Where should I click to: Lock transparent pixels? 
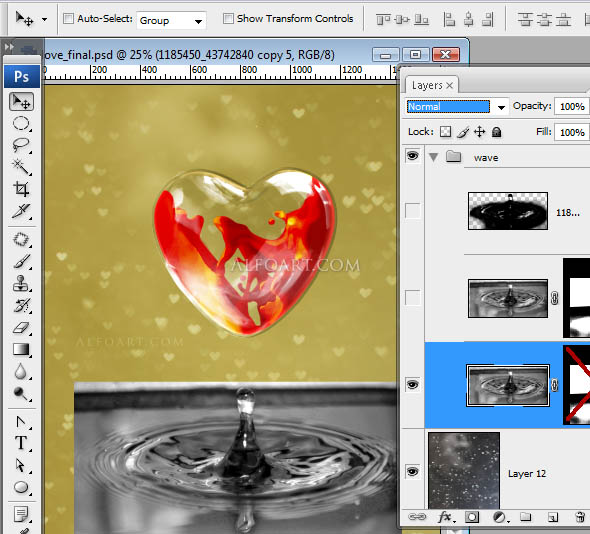446,132
